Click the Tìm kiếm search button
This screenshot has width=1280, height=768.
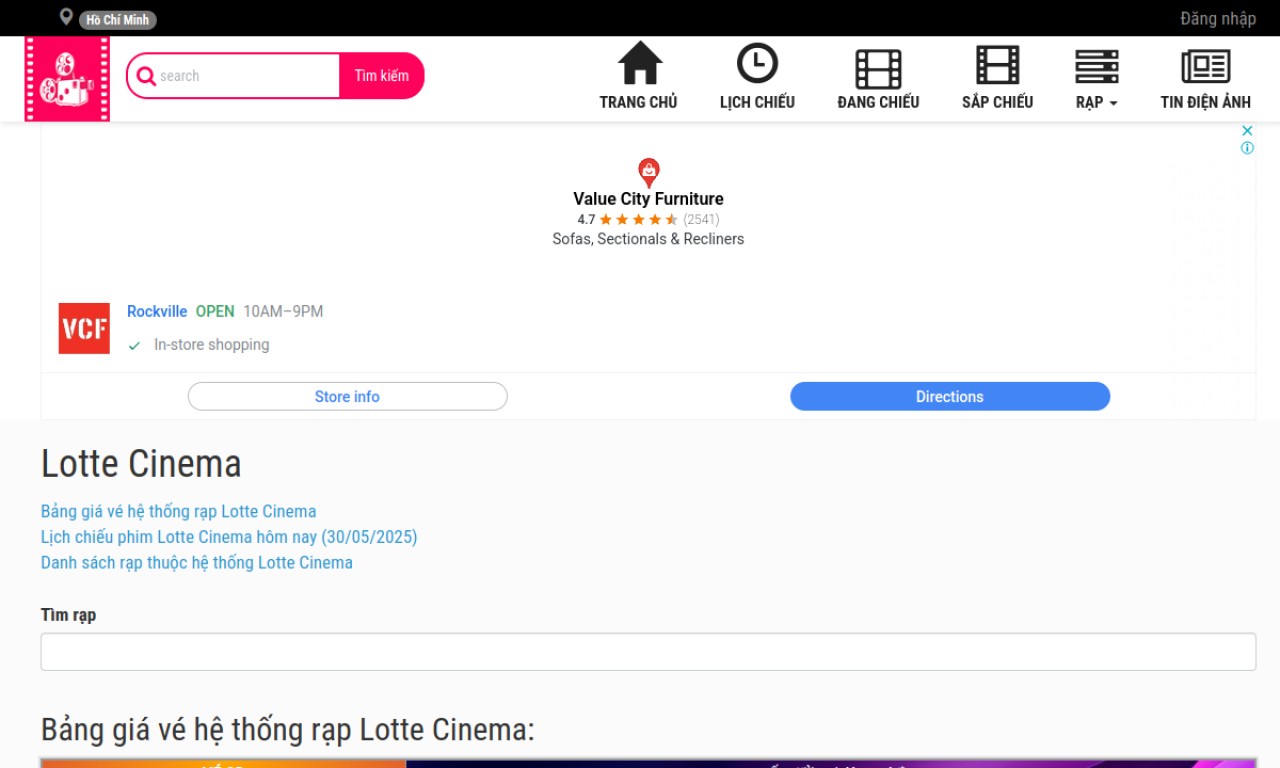[382, 76]
